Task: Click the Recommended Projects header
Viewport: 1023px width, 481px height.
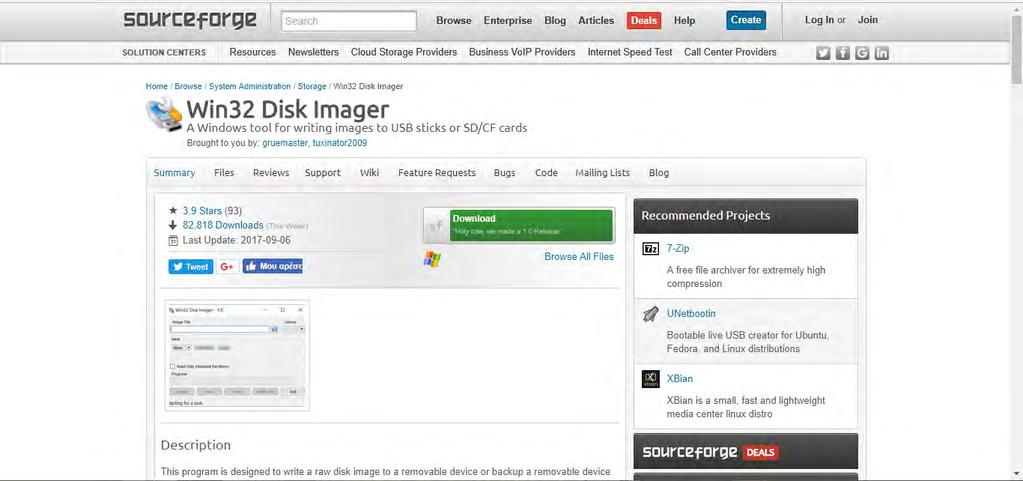Action: [746, 216]
